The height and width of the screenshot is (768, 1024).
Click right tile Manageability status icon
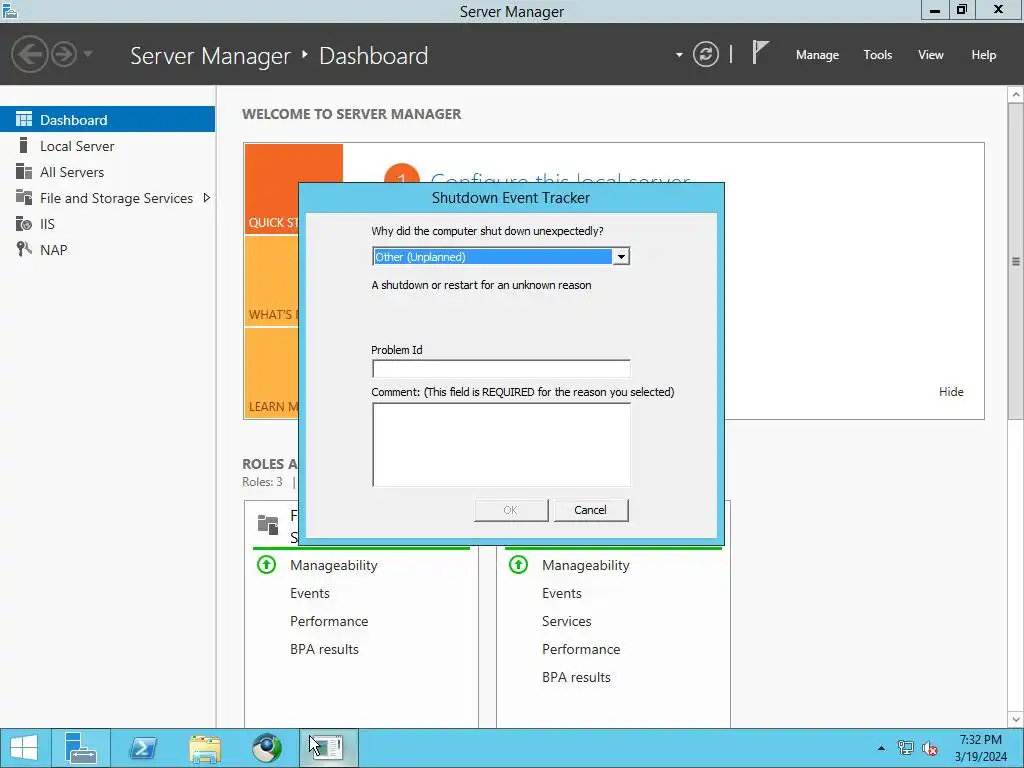[x=519, y=564]
